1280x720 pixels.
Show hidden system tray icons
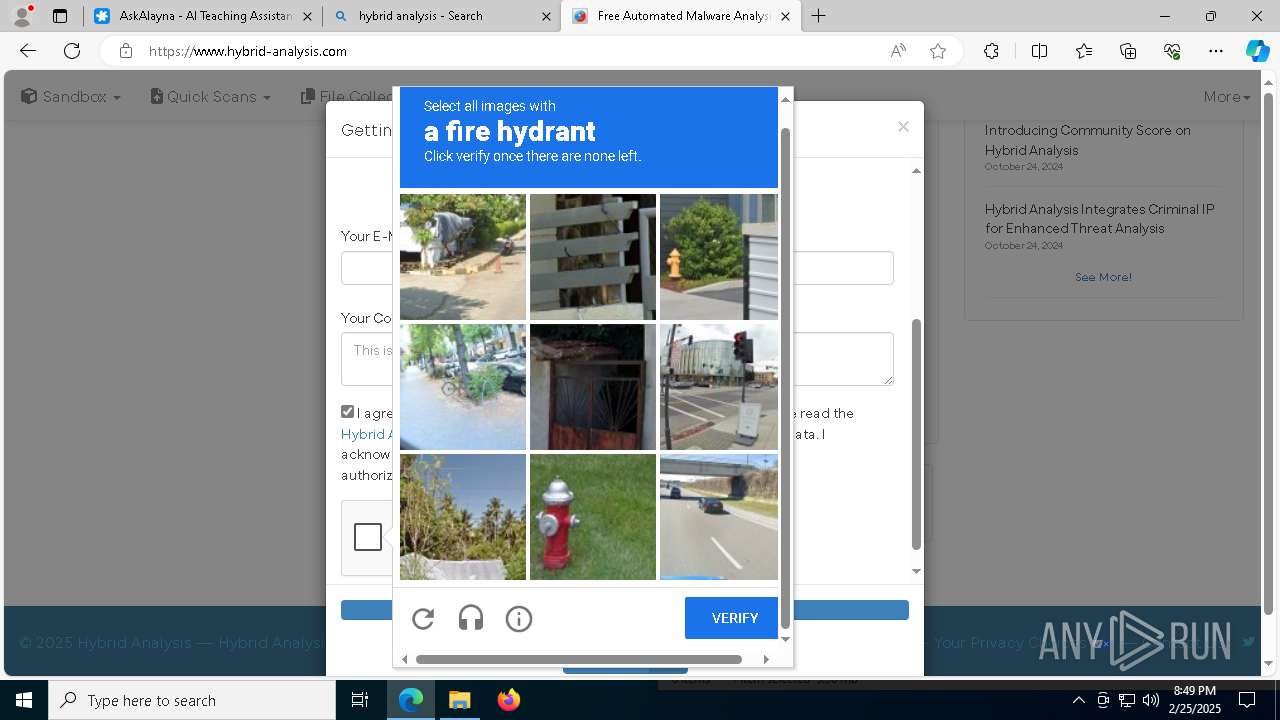tap(1078, 700)
